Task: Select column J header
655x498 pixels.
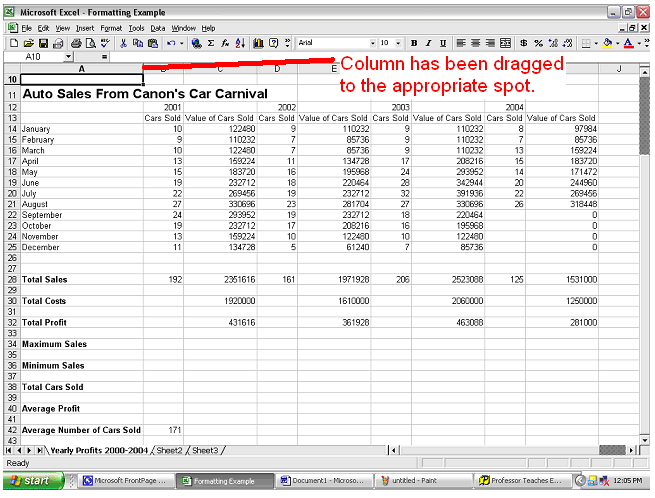Action: click(619, 68)
